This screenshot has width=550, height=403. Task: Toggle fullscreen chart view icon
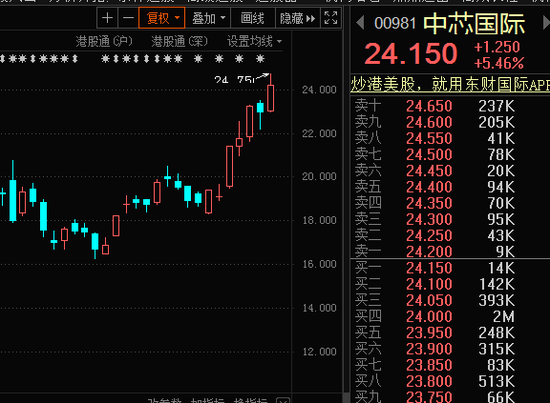coord(330,18)
